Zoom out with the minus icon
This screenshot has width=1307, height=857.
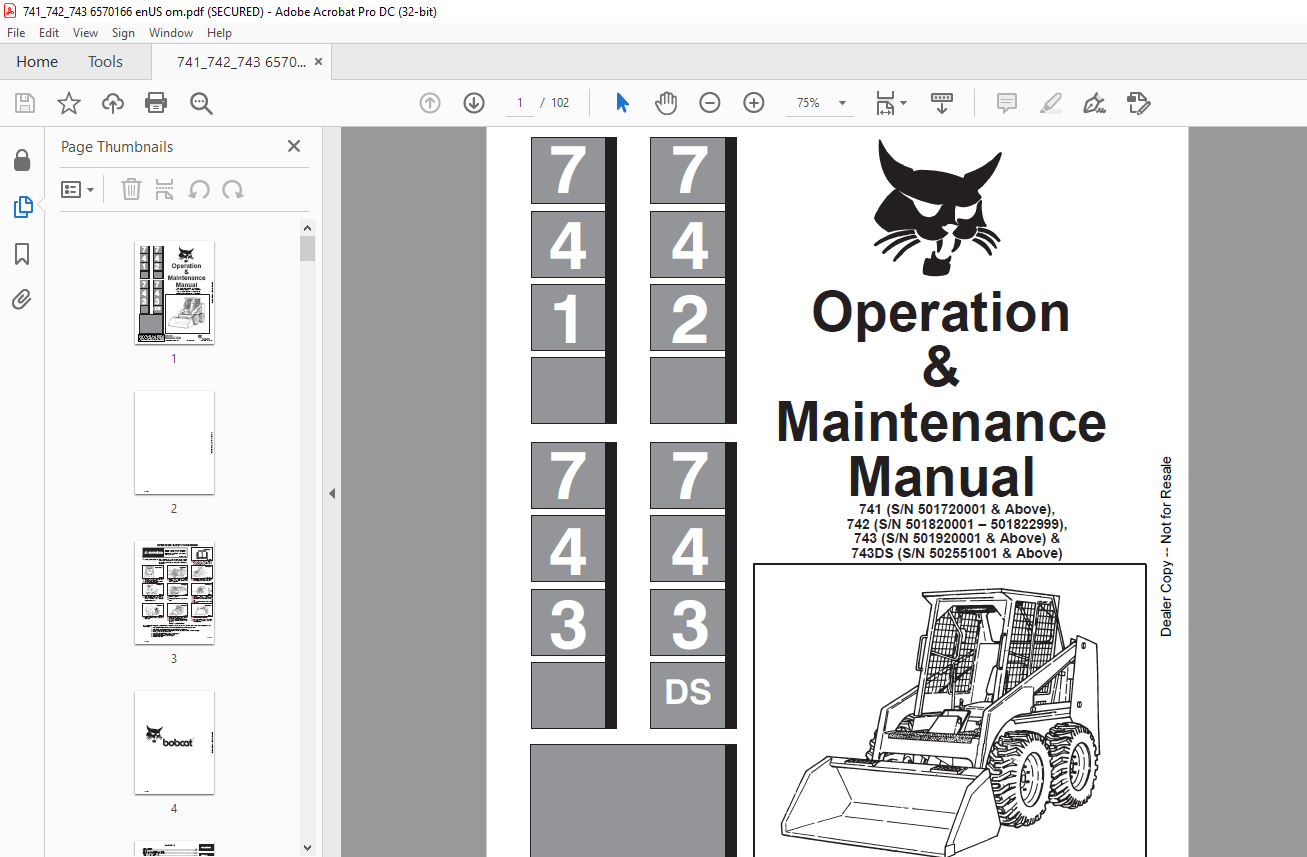(x=710, y=103)
